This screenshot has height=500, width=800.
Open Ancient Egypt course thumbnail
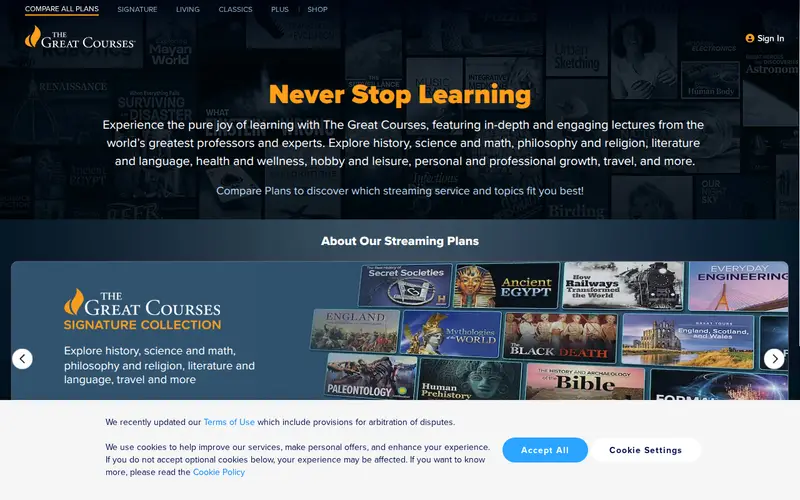pyautogui.click(x=507, y=286)
